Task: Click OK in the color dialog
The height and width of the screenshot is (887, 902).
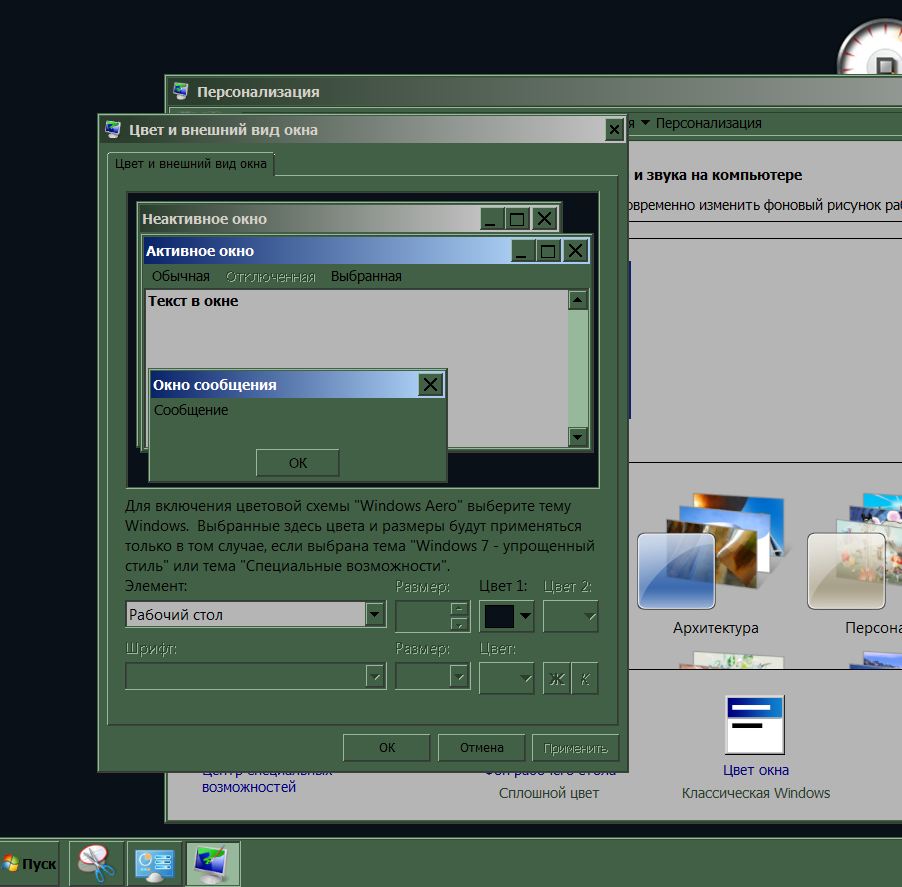Action: click(387, 747)
